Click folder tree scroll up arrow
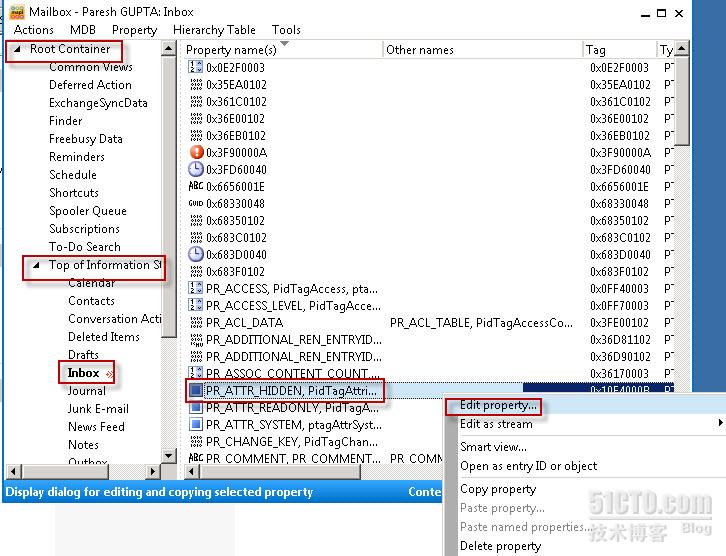 (x=169, y=48)
